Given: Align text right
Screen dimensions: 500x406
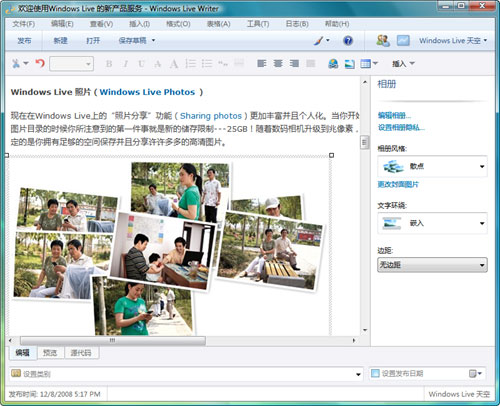Looking at the screenshot, I should click(294, 63).
